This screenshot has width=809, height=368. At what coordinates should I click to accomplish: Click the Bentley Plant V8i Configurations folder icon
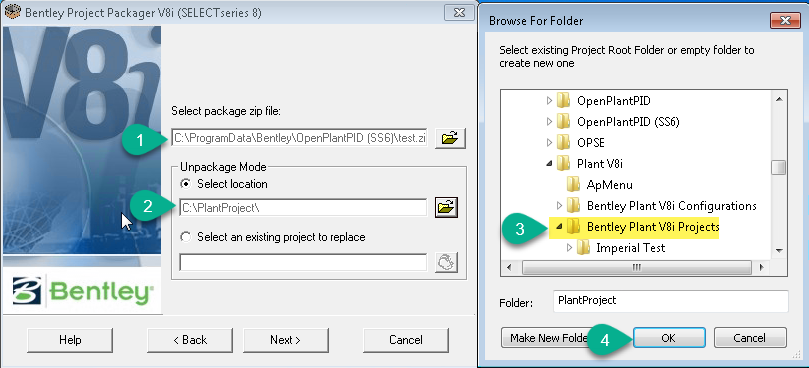pyautogui.click(x=573, y=205)
